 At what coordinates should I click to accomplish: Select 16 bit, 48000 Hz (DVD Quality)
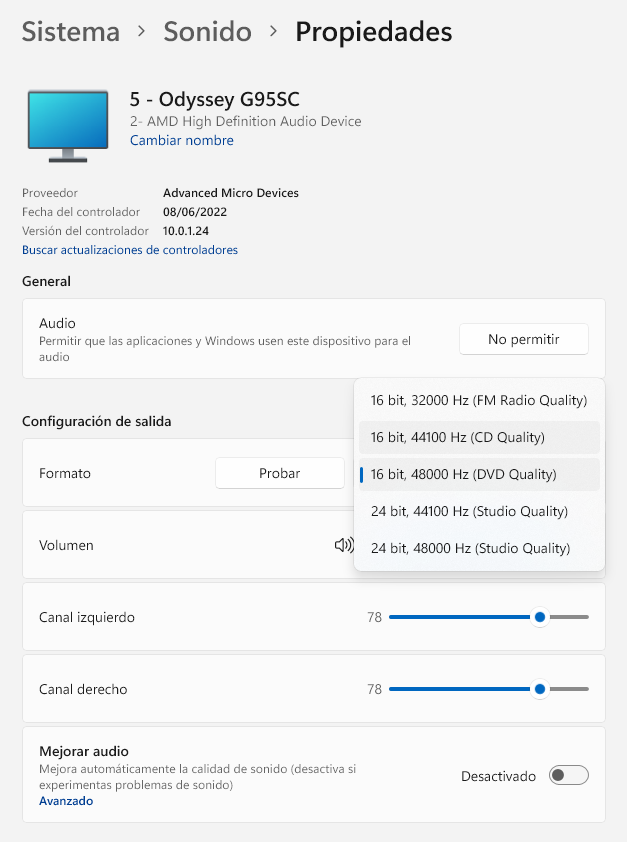pyautogui.click(x=479, y=474)
